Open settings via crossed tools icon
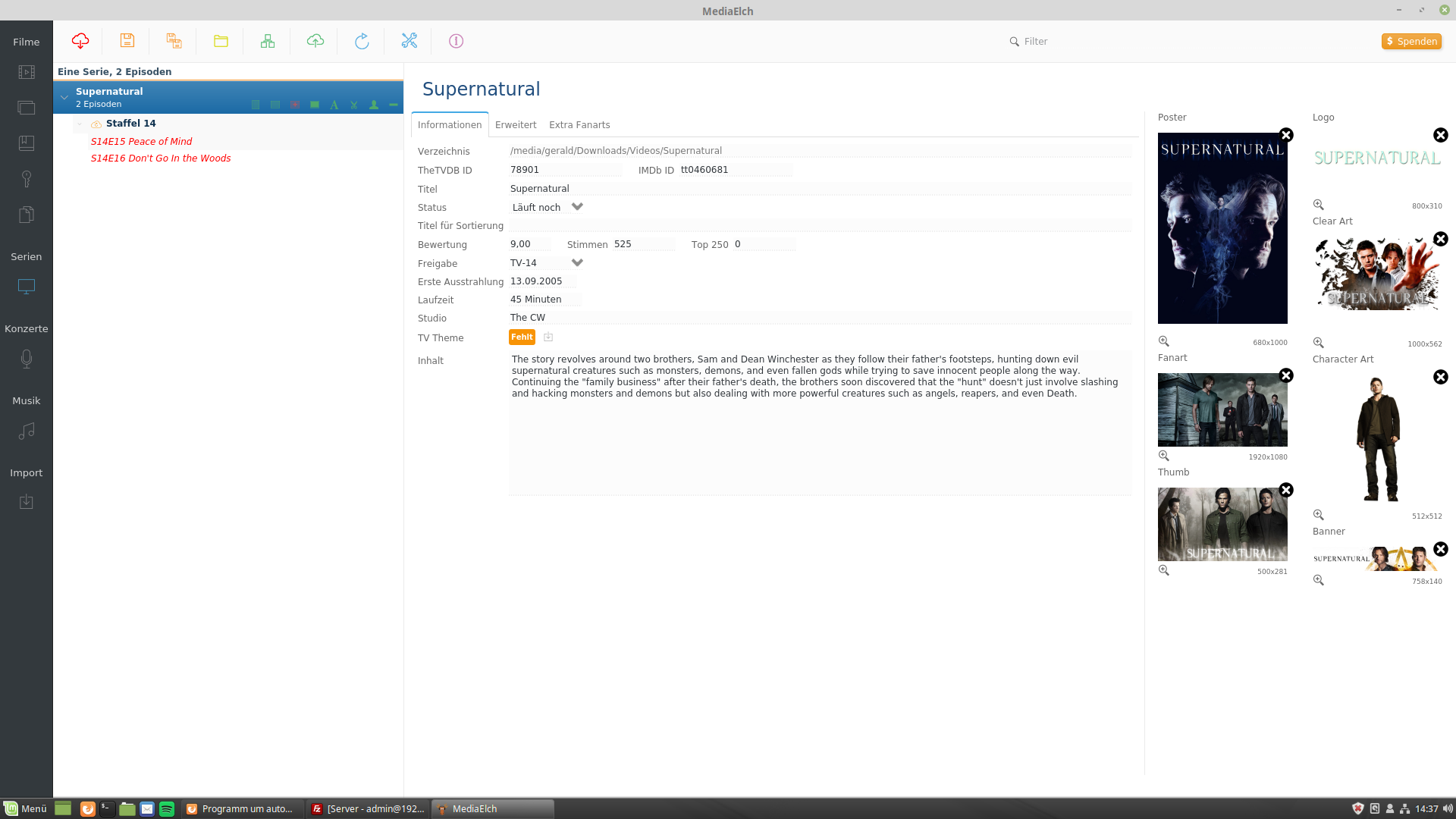The height and width of the screenshot is (819, 1456). 409,41
